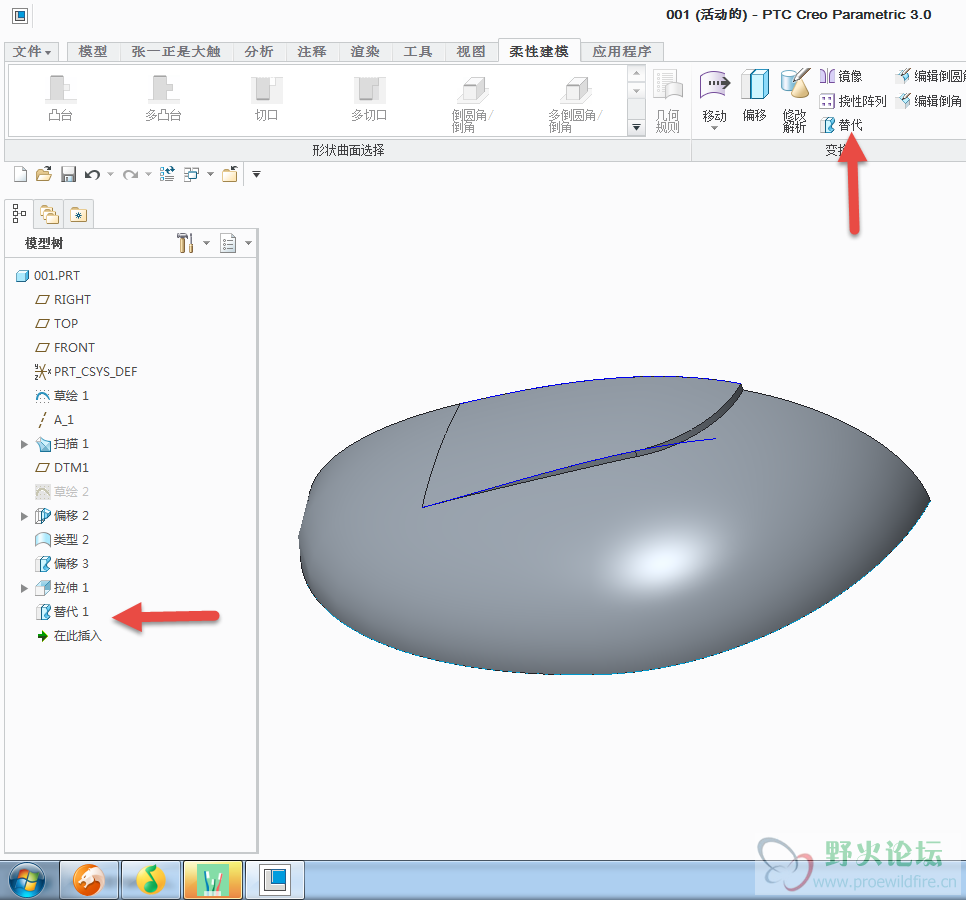This screenshot has width=966, height=900.
Task: Select PRT_CSYS_DEF coordinate system
Action: [86, 372]
